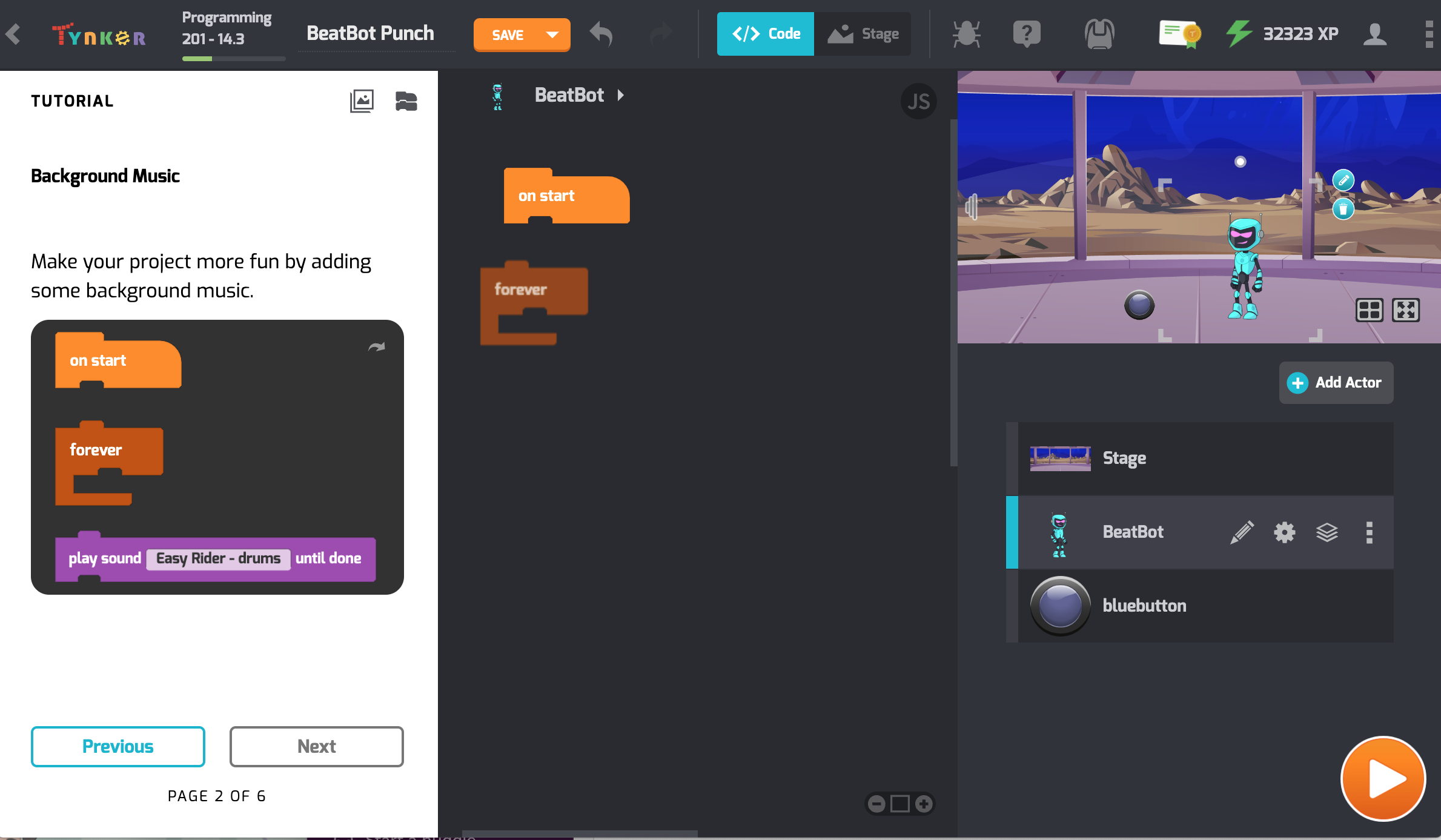This screenshot has width=1441, height=840.
Task: Open the Tynker logo home link
Action: 99,35
